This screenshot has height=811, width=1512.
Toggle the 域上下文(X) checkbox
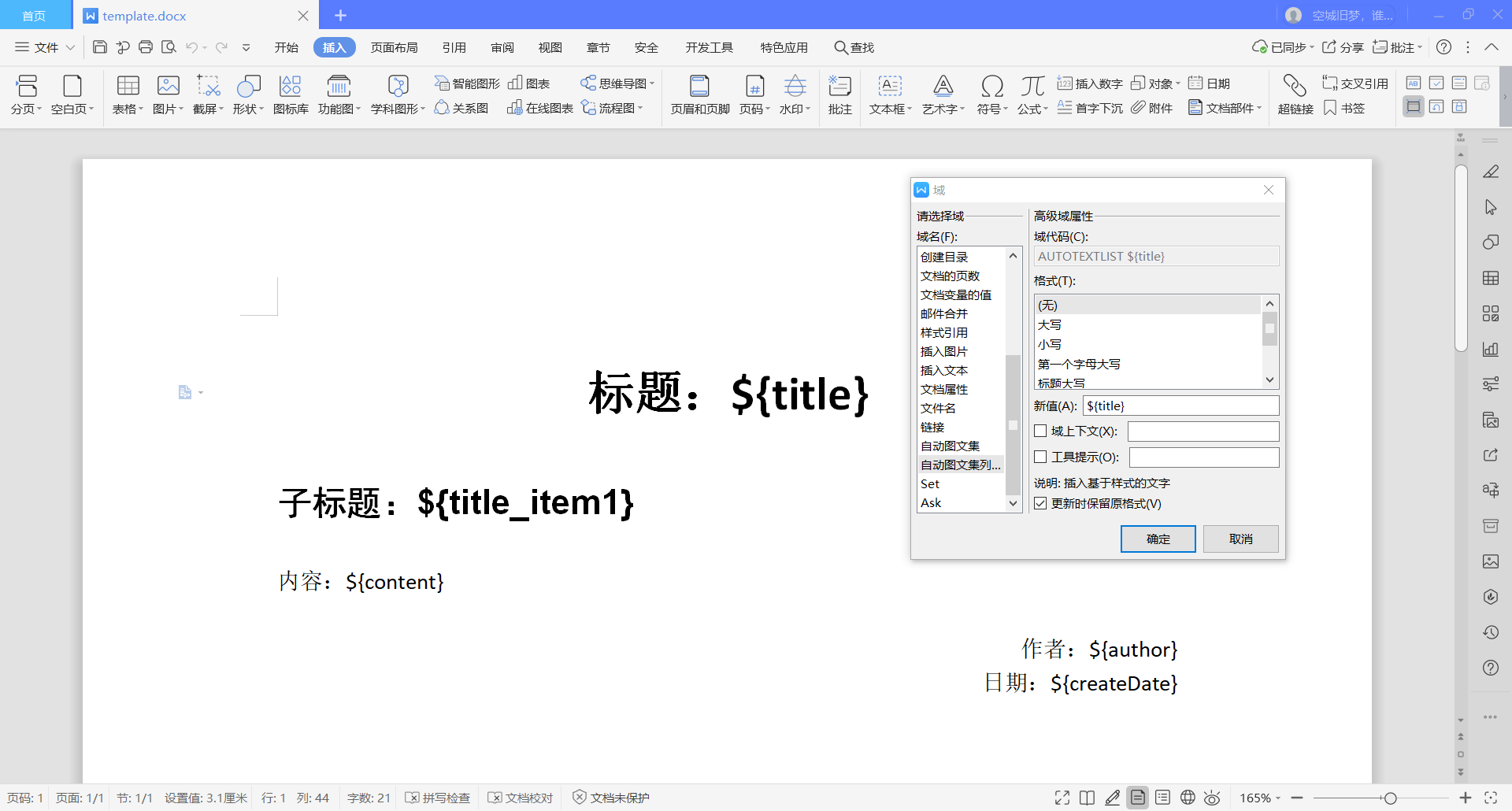[1040, 431]
